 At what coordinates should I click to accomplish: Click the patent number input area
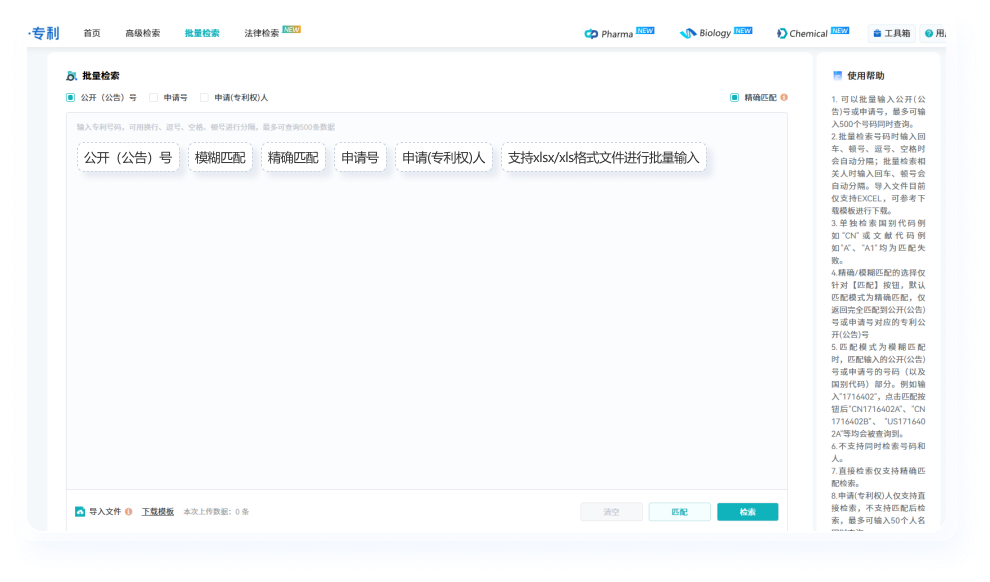pos(427,301)
